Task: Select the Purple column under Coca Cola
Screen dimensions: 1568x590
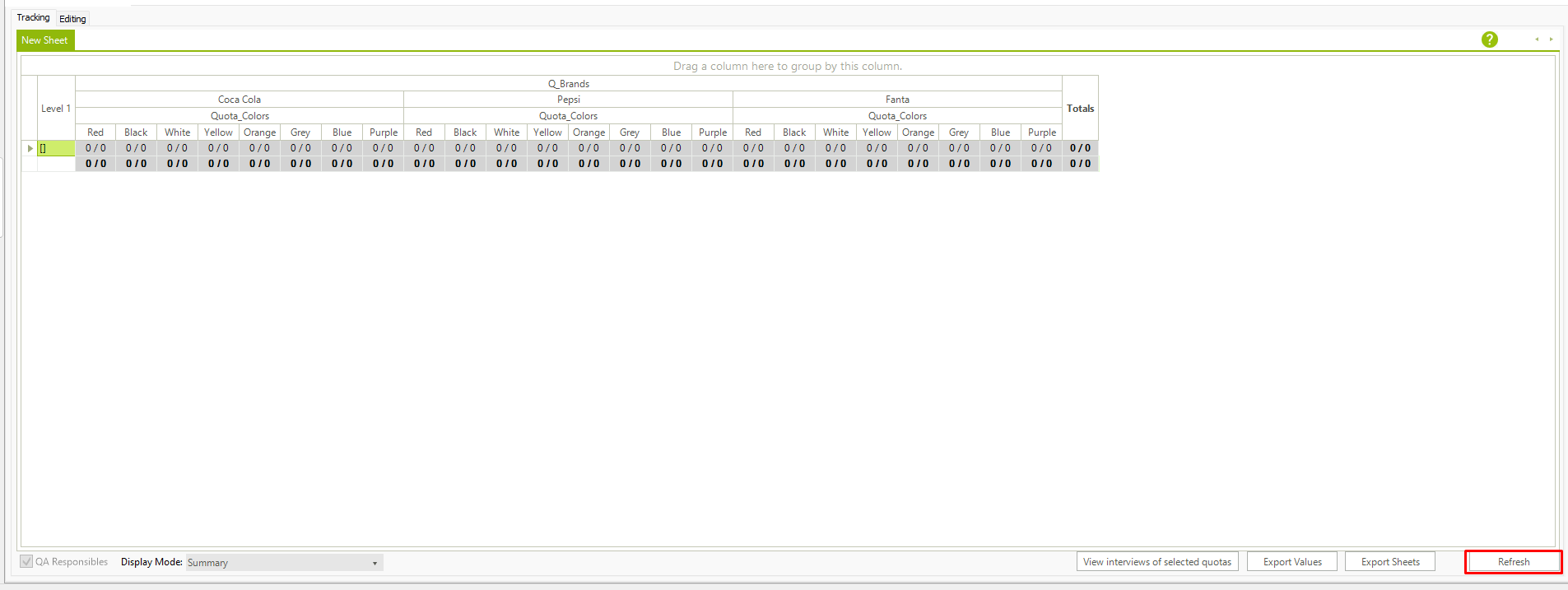Action: click(383, 132)
